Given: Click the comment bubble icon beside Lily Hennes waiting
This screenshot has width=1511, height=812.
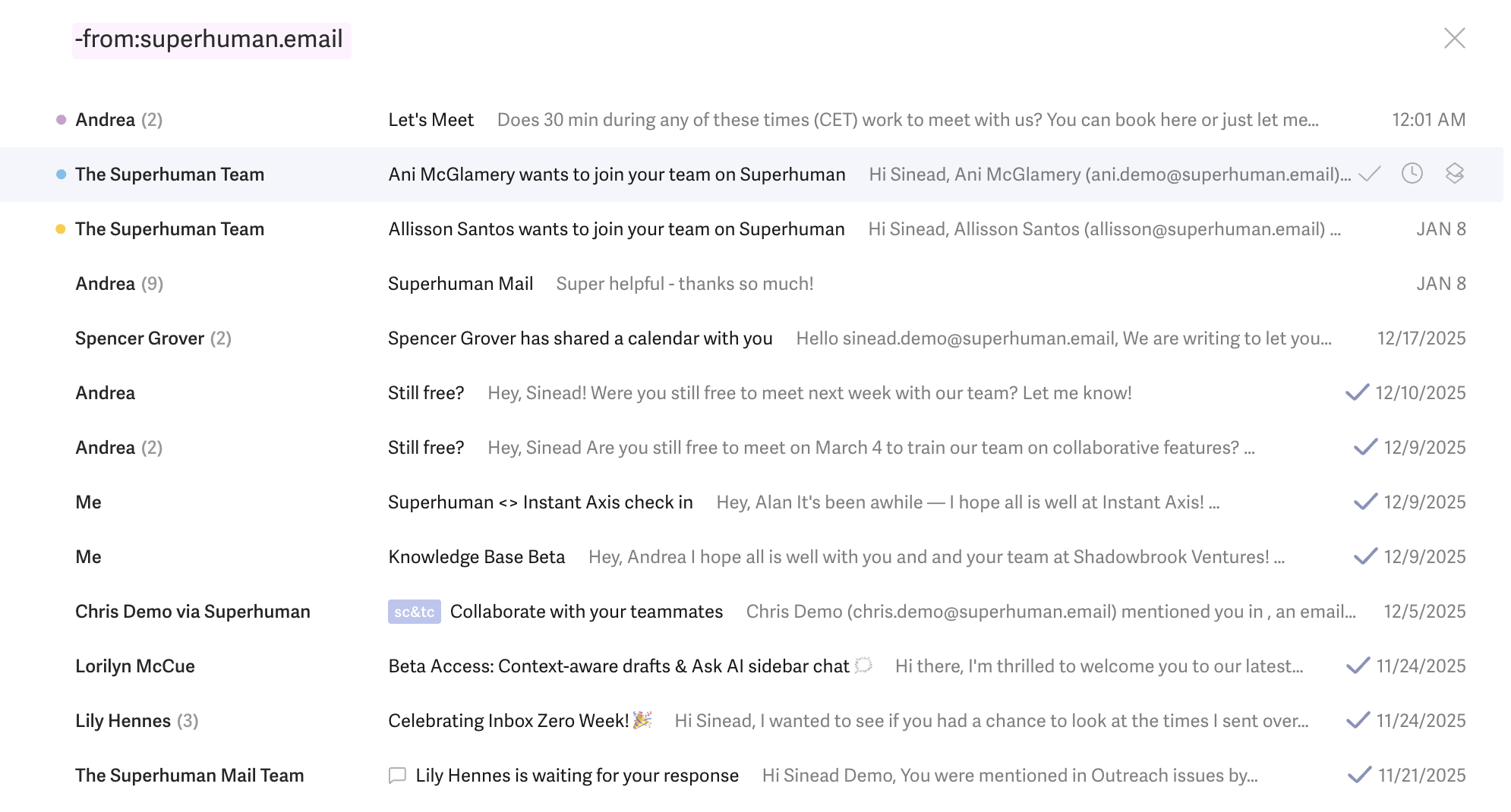Looking at the screenshot, I should 397,776.
